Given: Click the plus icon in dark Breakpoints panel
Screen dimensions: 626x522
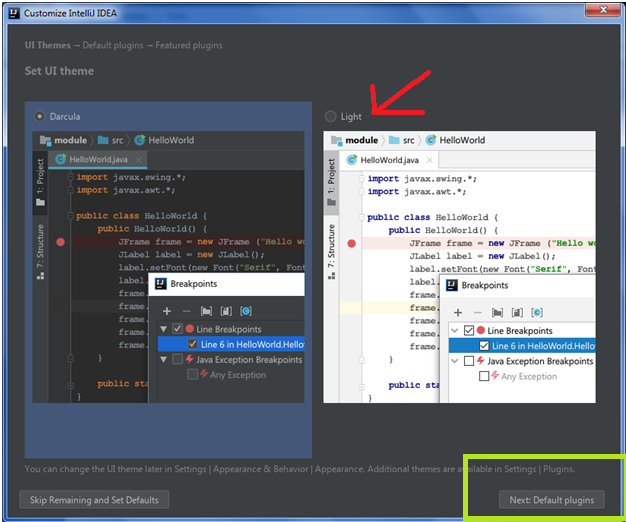Looking at the screenshot, I should tap(167, 312).
